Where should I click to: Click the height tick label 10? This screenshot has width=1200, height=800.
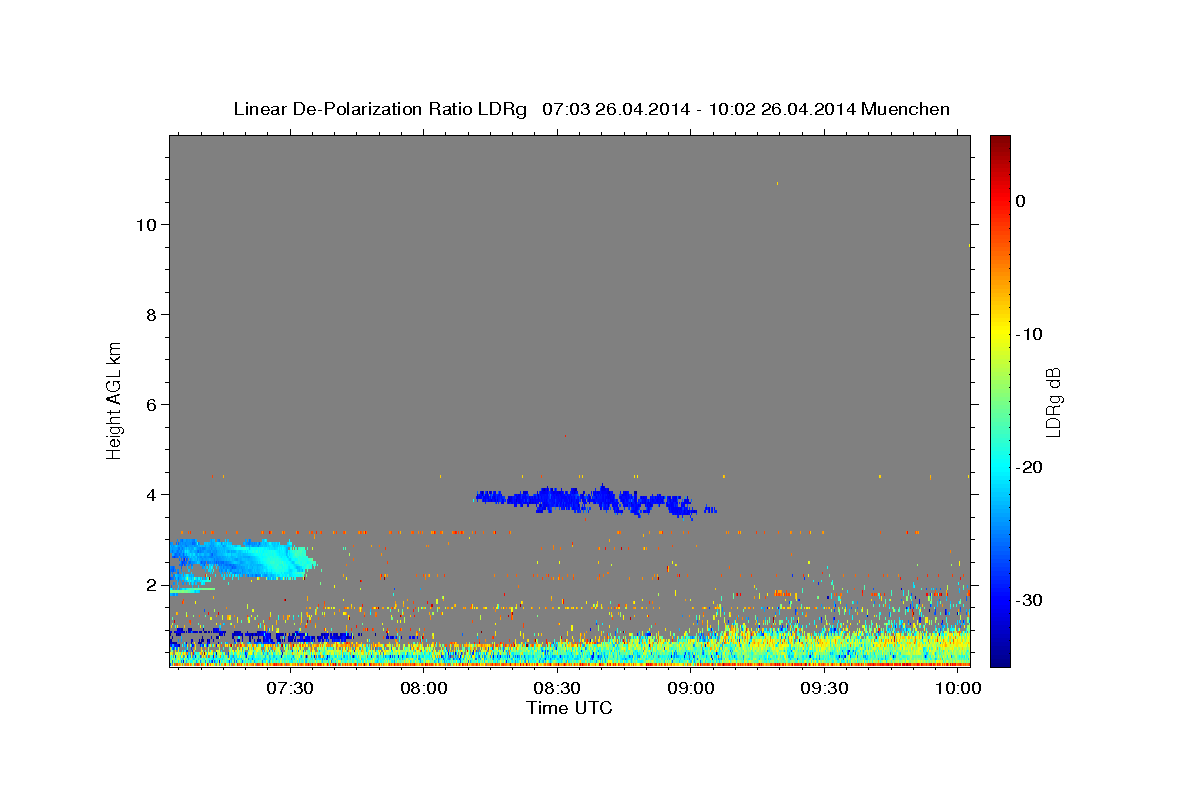(145, 224)
